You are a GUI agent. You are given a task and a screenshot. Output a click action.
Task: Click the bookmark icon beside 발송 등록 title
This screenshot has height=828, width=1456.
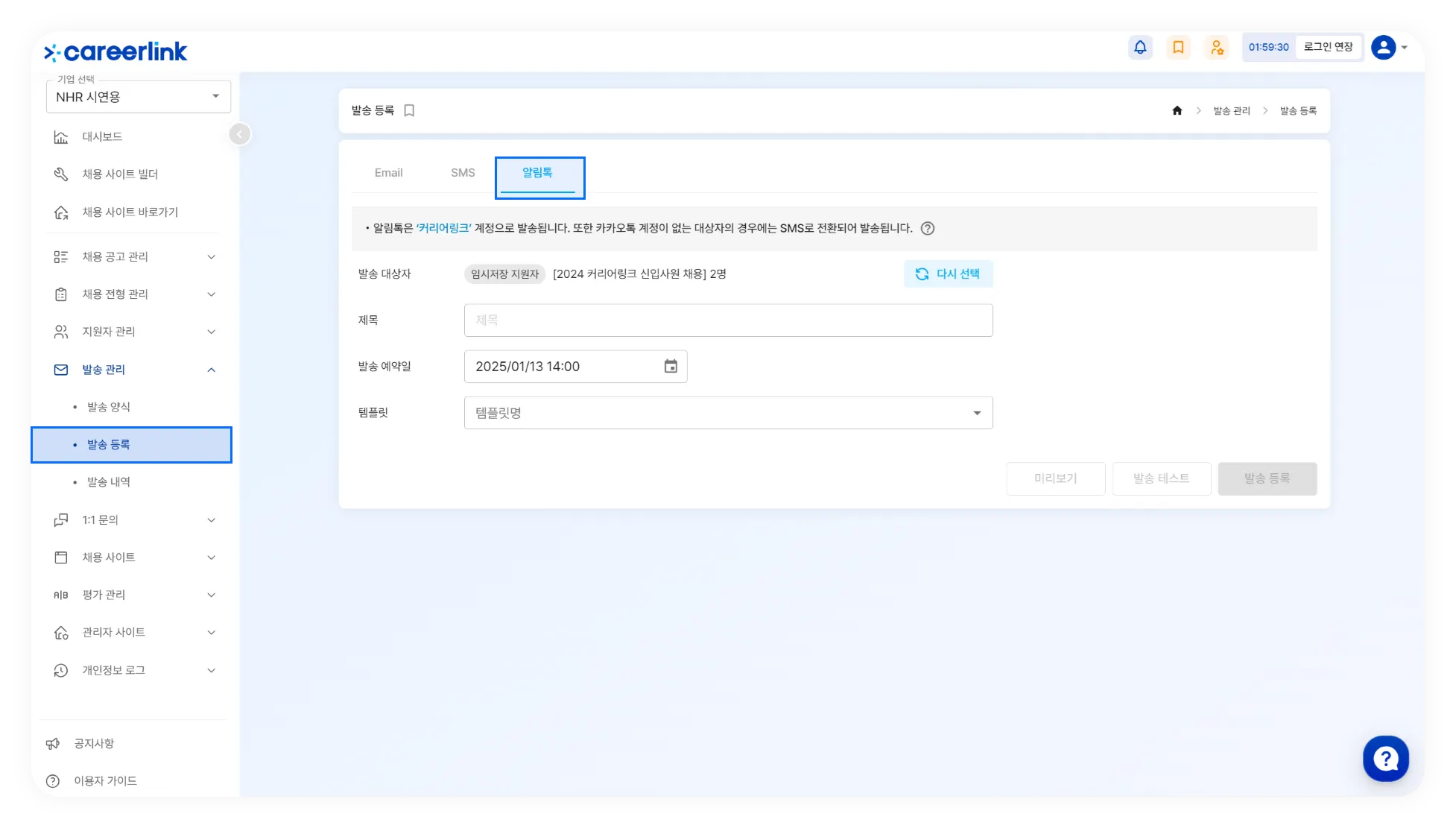click(409, 110)
